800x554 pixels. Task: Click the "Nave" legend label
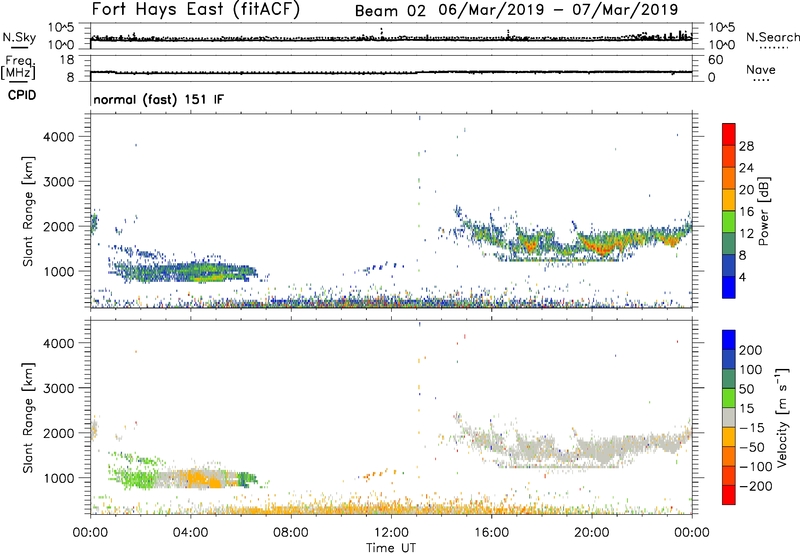[761, 69]
